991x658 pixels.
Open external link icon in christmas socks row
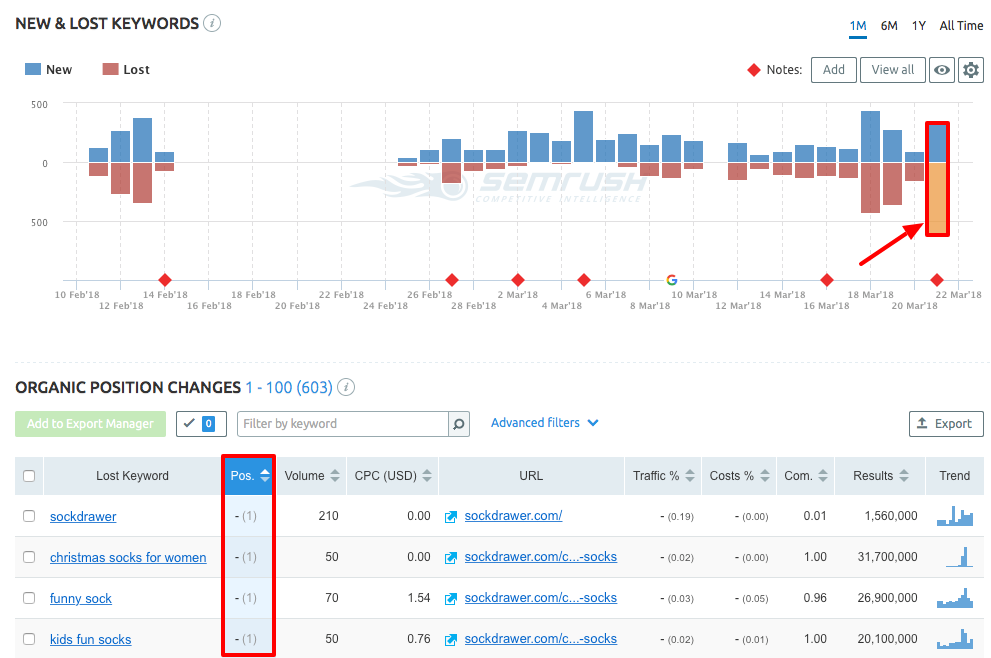[451, 557]
